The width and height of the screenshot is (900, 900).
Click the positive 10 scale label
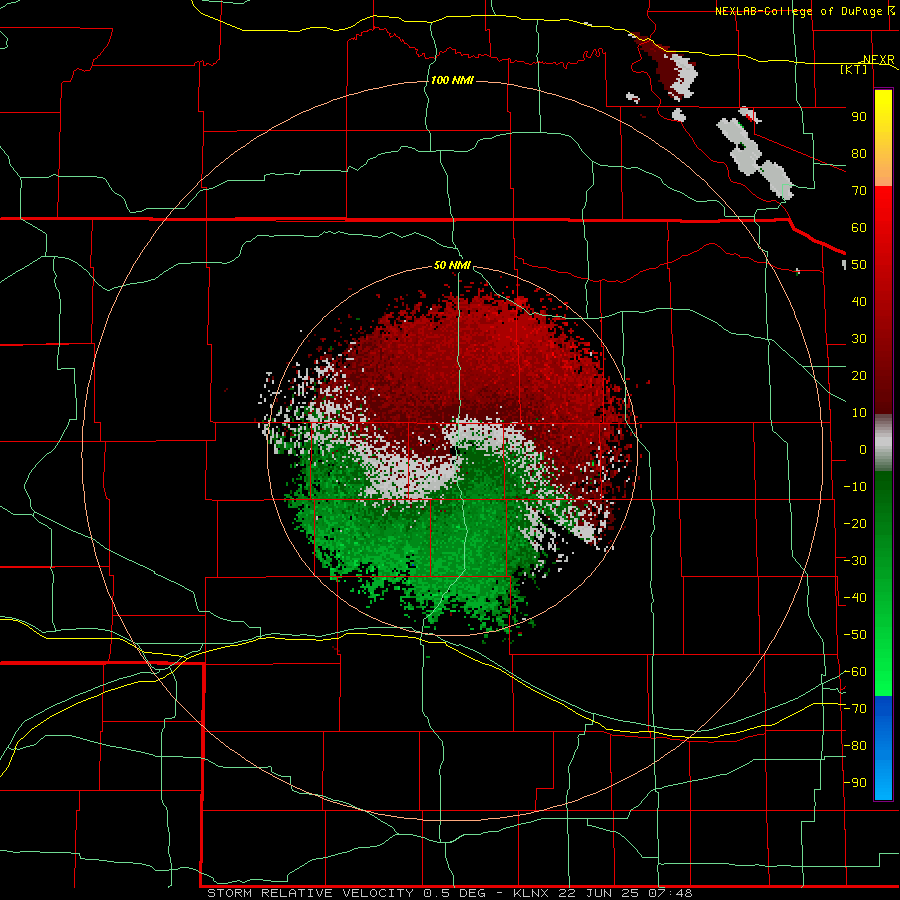[x=859, y=413]
